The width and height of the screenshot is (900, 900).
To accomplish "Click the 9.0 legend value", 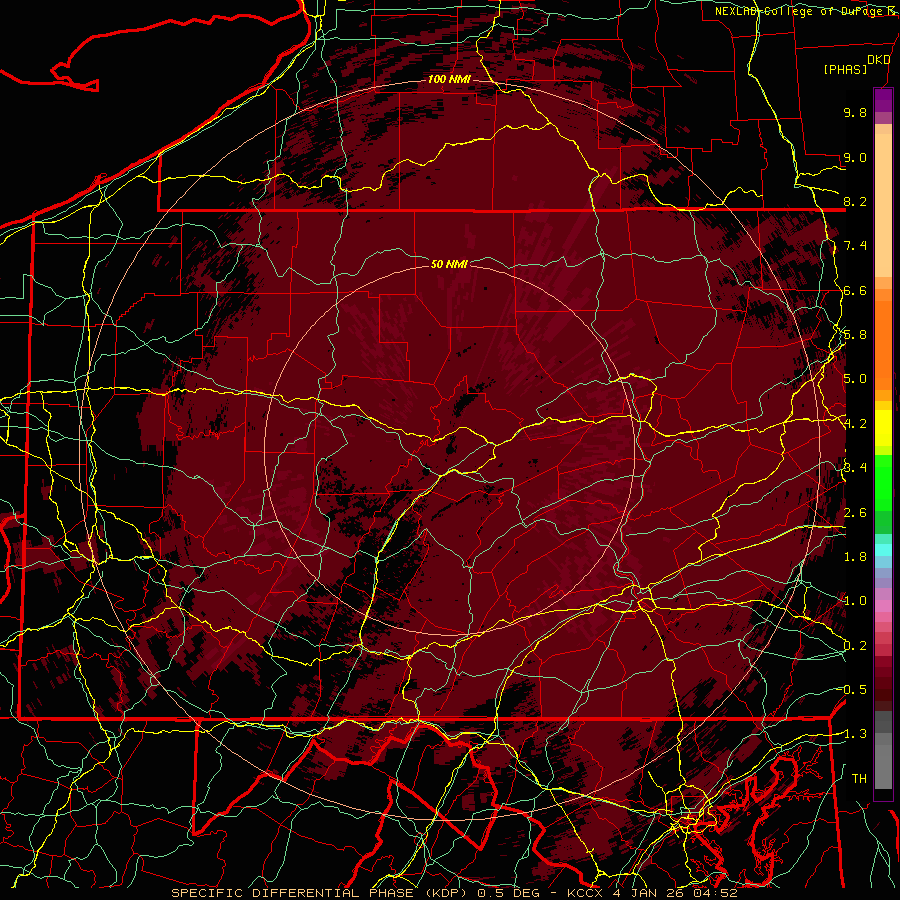I will (855, 157).
